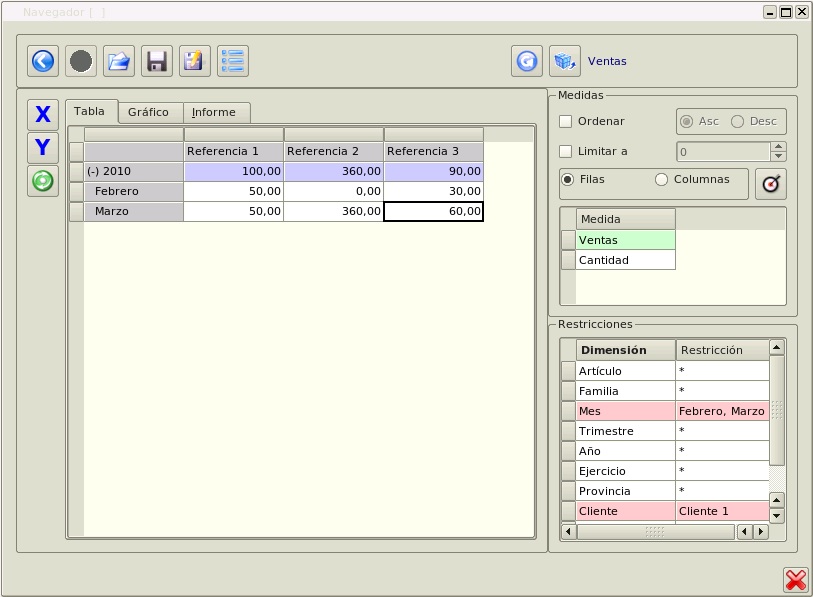Select the Asc radio button
Screen dimensions: 813x597
coord(686,121)
